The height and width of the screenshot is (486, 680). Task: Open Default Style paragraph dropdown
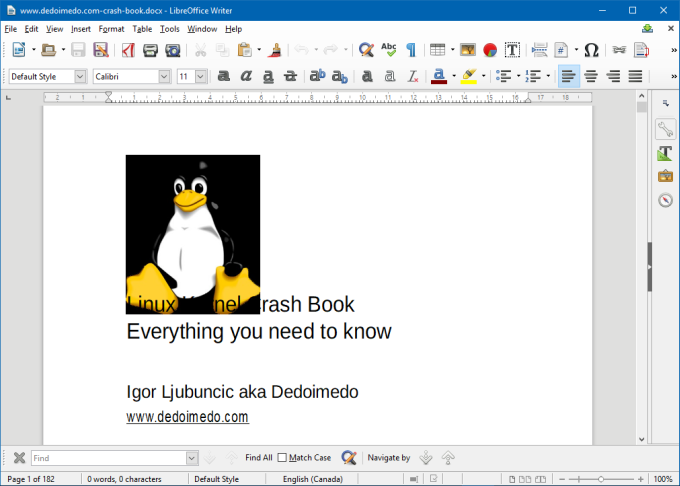click(x=80, y=77)
